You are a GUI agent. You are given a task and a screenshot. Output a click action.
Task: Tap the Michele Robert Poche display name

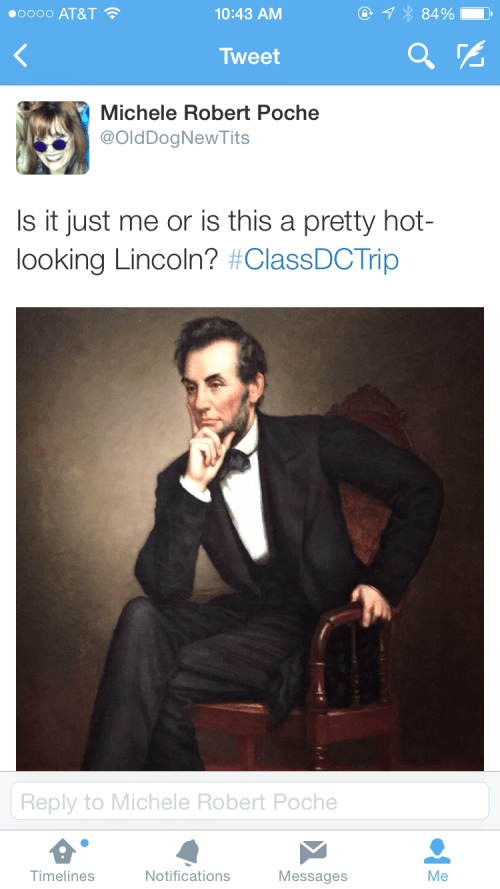210,113
